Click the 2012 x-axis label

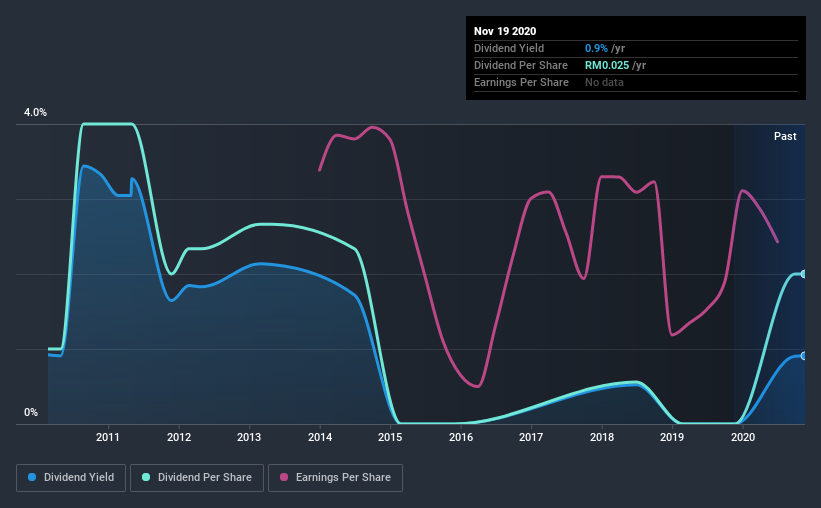point(179,437)
